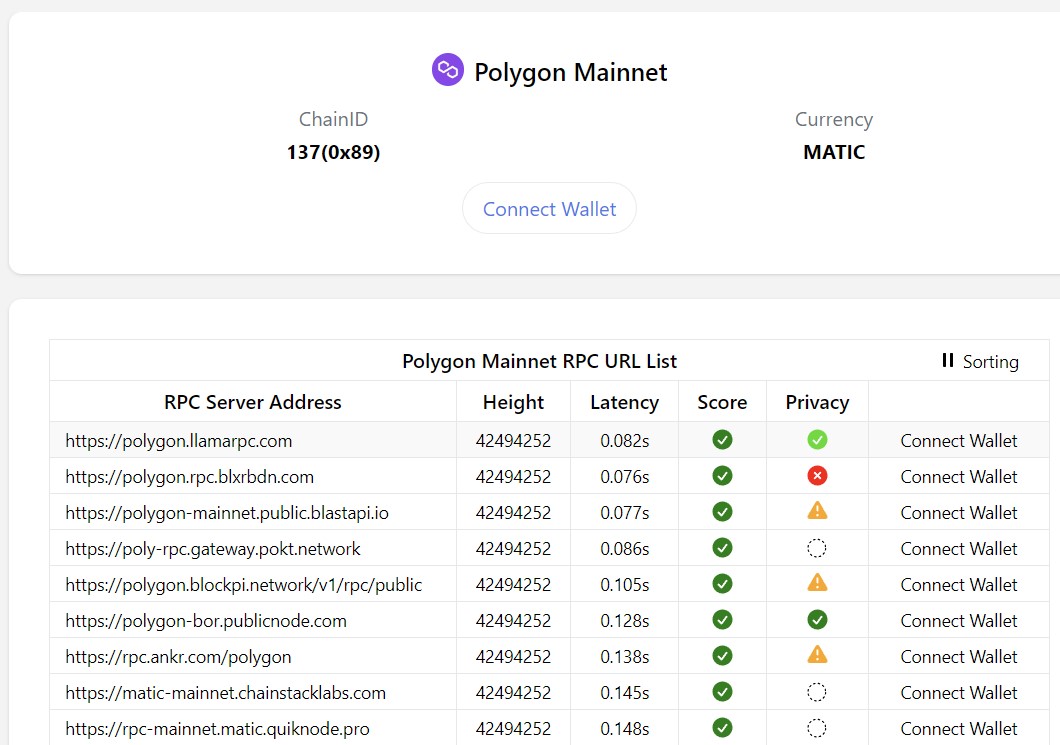1060x745 pixels.
Task: Click Score checkmark for poly-rpc.gateway.pokt.network
Action: pos(722,548)
